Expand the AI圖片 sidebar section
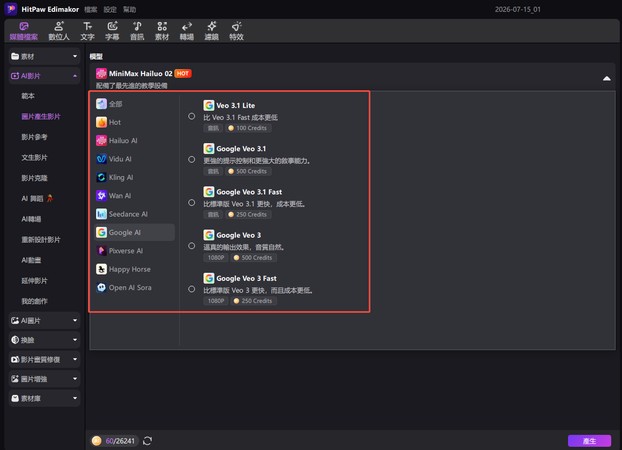 point(44,321)
